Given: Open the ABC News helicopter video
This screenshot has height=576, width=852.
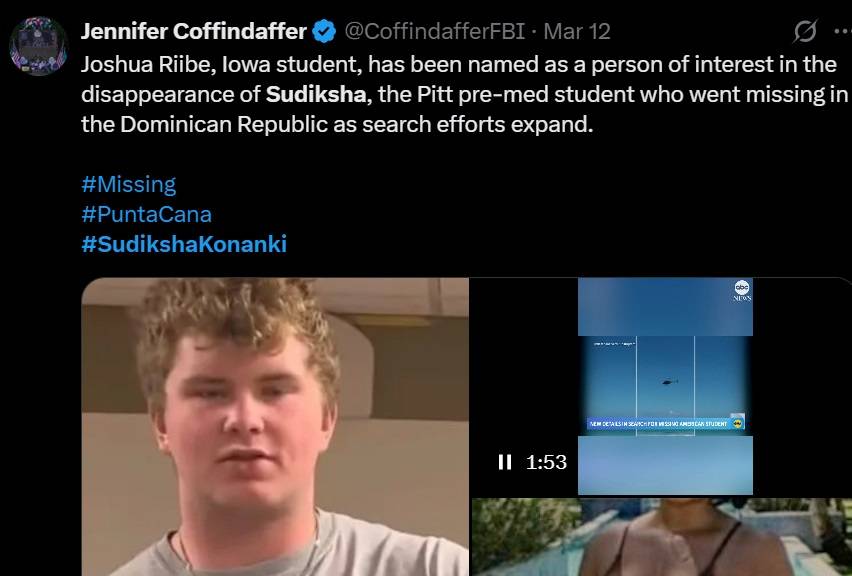Looking at the screenshot, I should (x=665, y=386).
